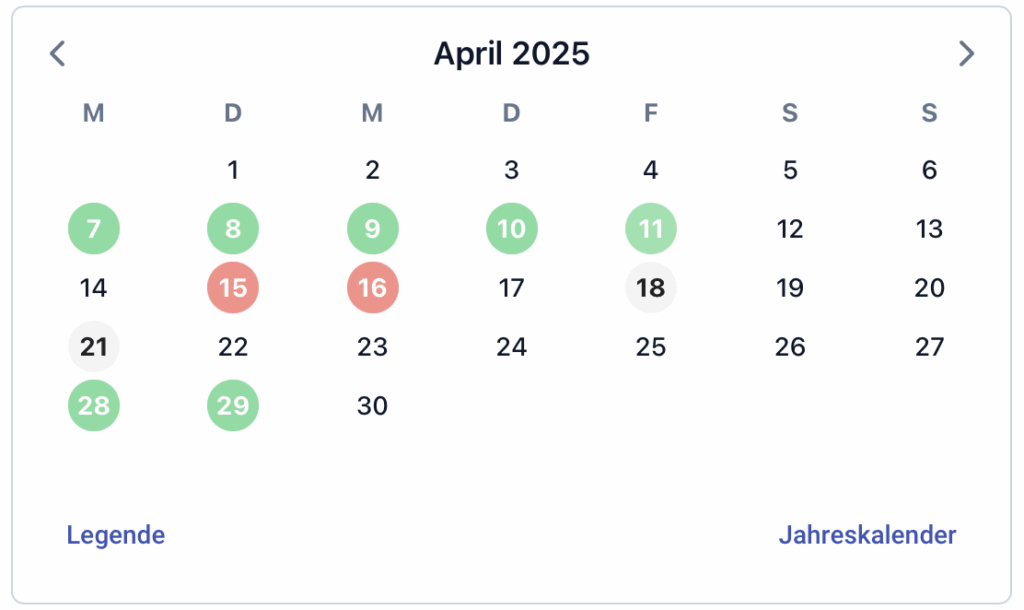Select April 1 in the calendar
The width and height of the screenshot is (1024, 610).
click(233, 170)
